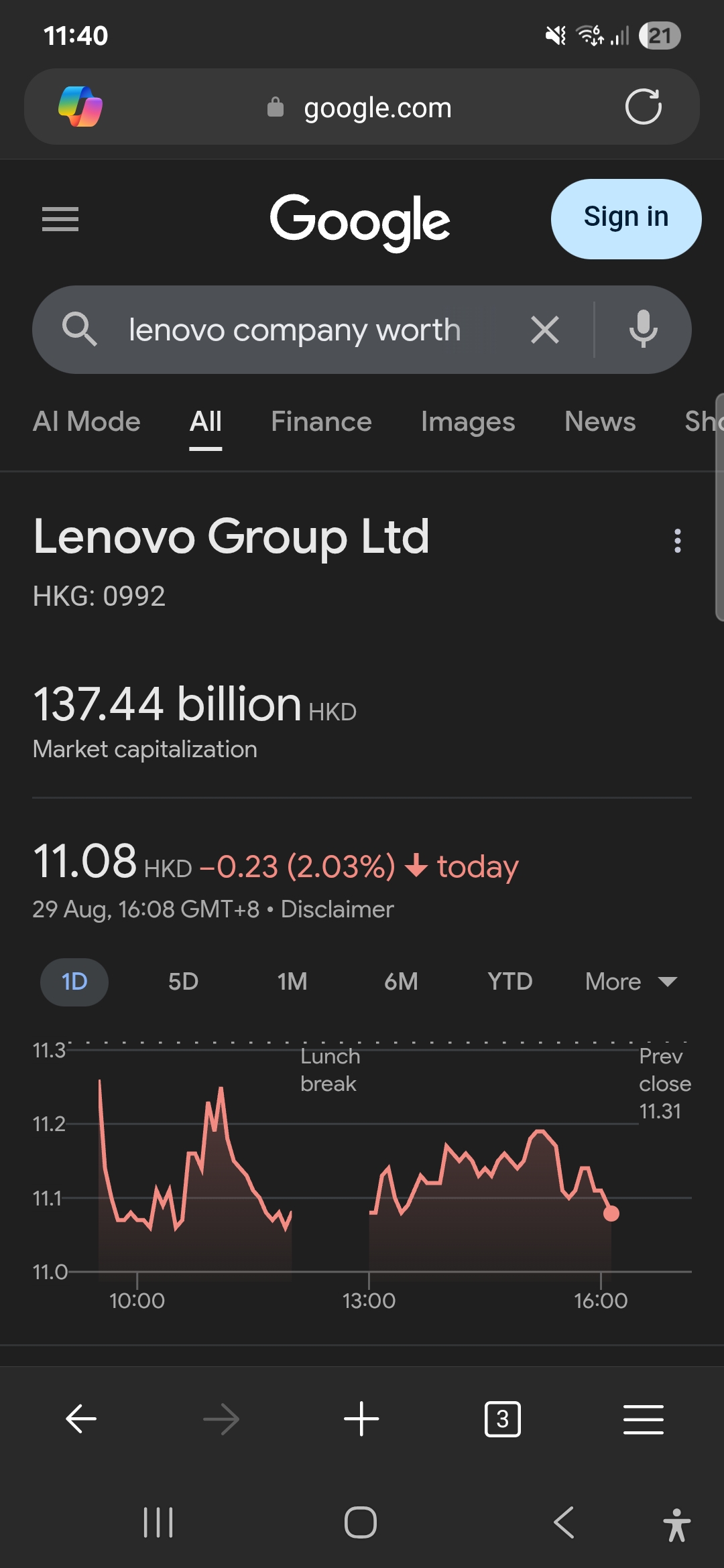Open the Disclaimer link
This screenshot has width=724, height=1568.
(x=337, y=909)
